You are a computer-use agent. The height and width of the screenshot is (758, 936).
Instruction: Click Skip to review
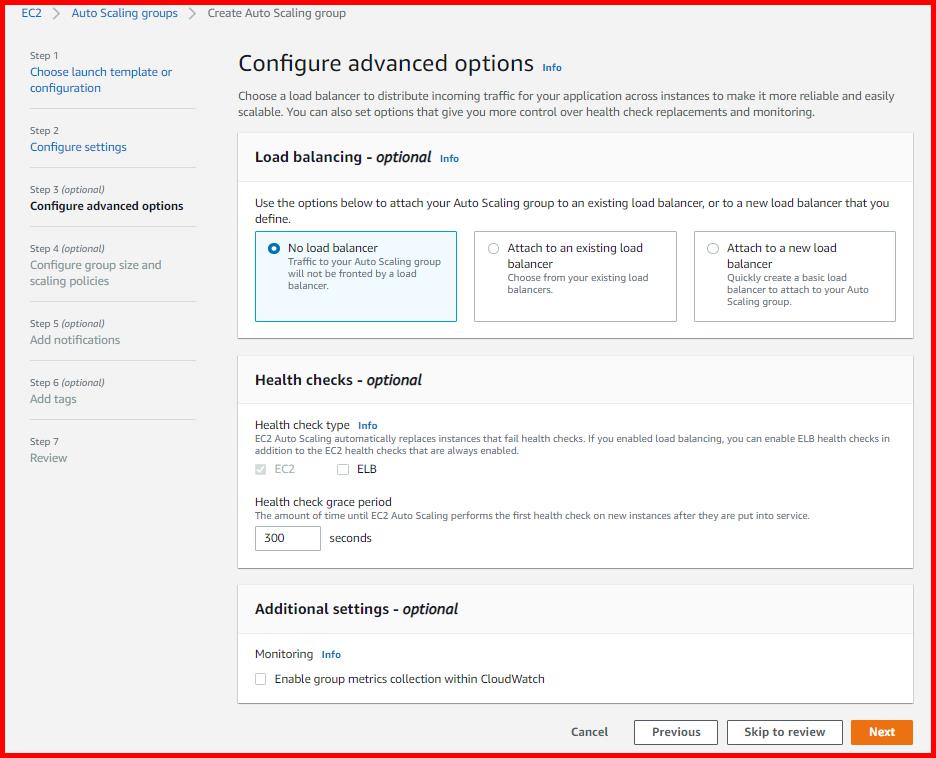[x=784, y=732]
